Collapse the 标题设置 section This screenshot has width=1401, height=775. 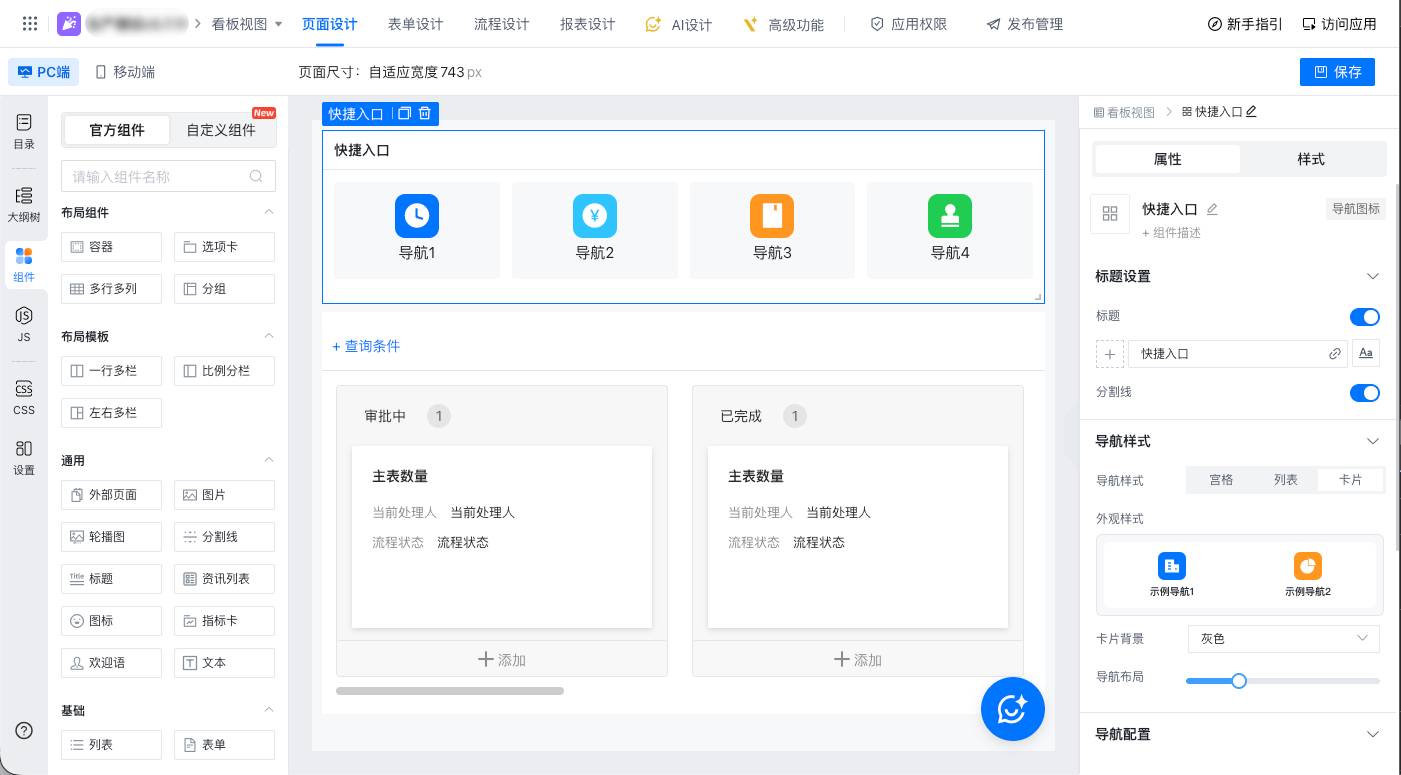click(x=1373, y=276)
